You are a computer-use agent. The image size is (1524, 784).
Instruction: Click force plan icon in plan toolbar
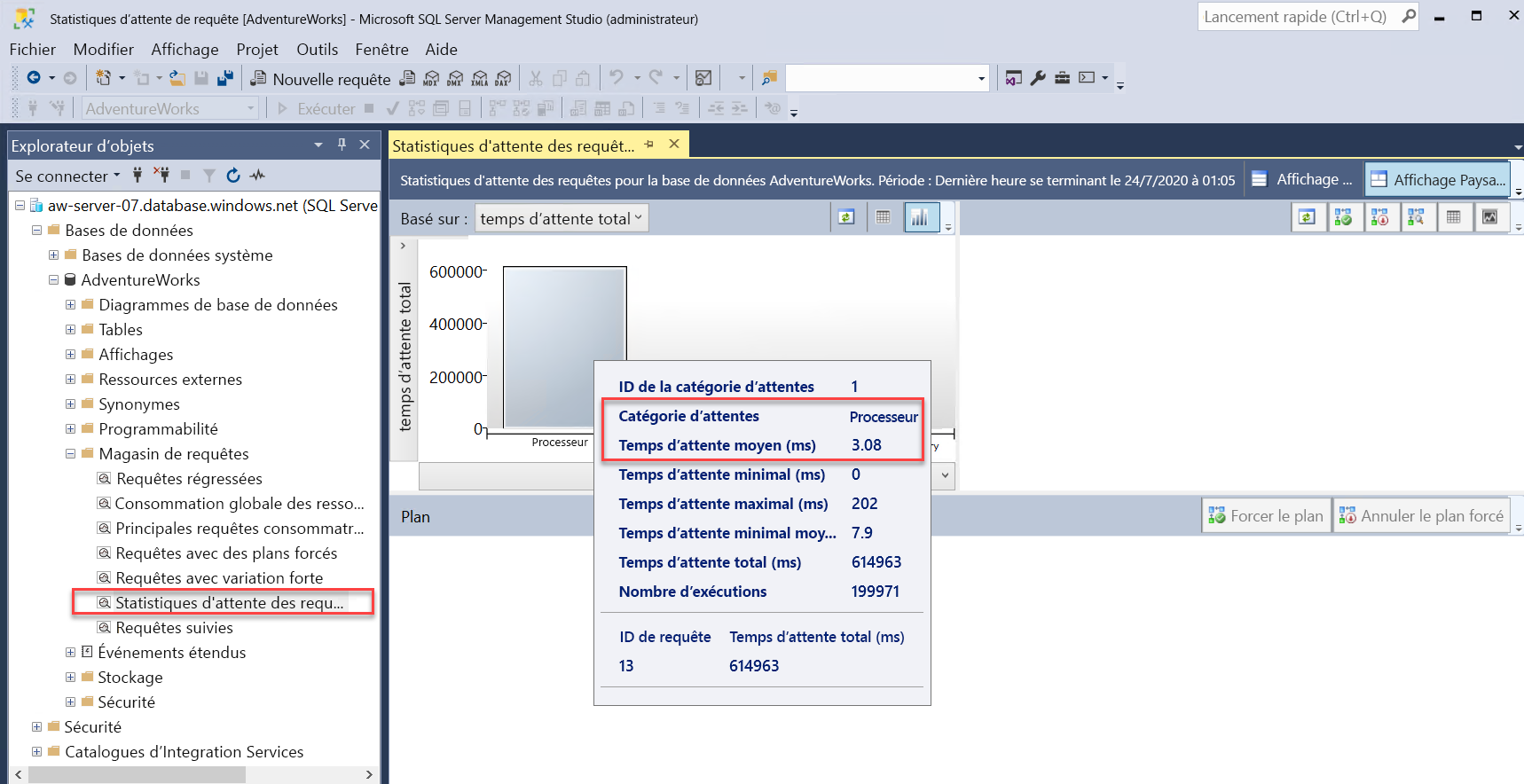point(1343,217)
